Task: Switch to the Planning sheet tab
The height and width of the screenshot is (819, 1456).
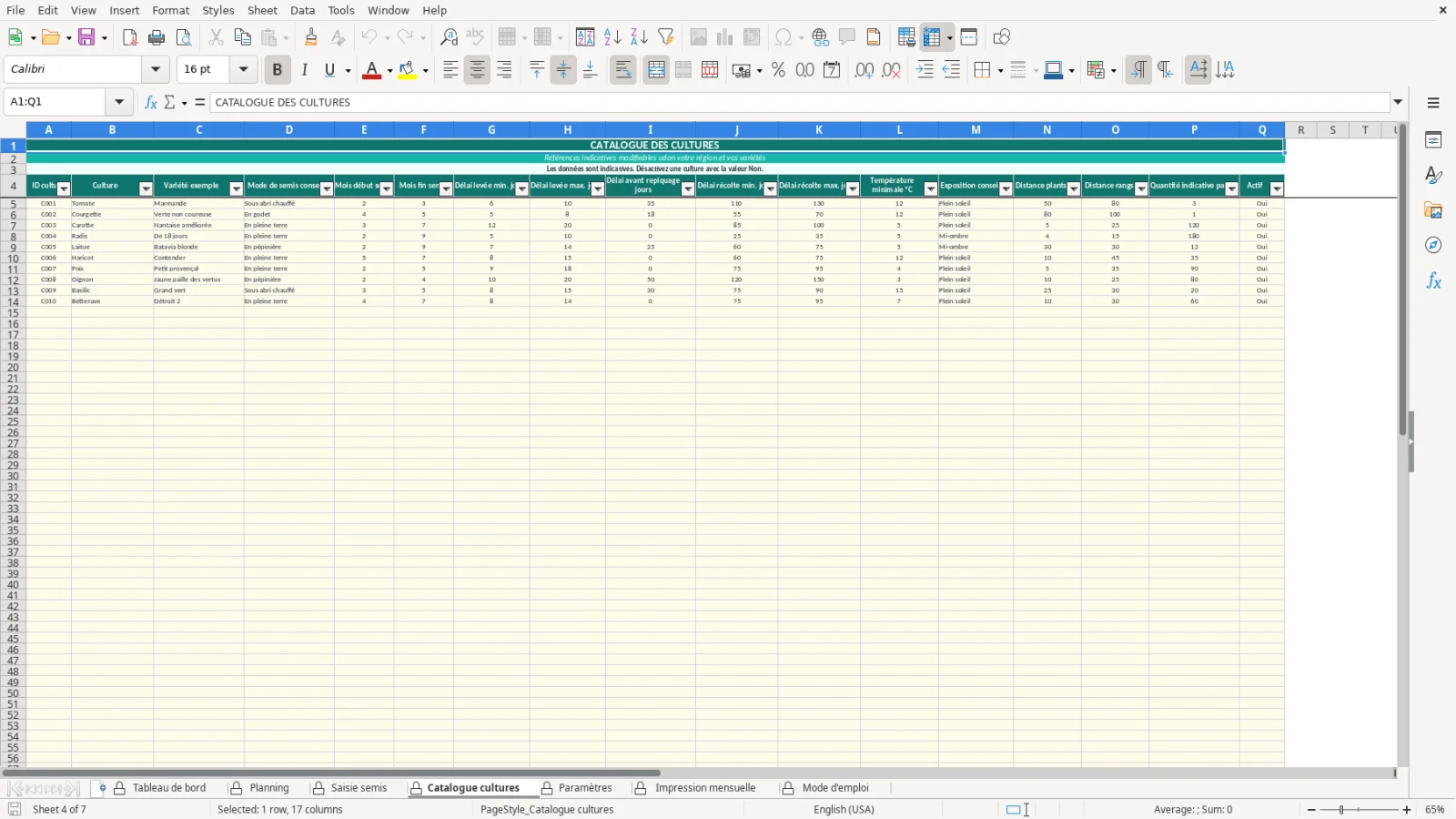Action: coord(269,788)
